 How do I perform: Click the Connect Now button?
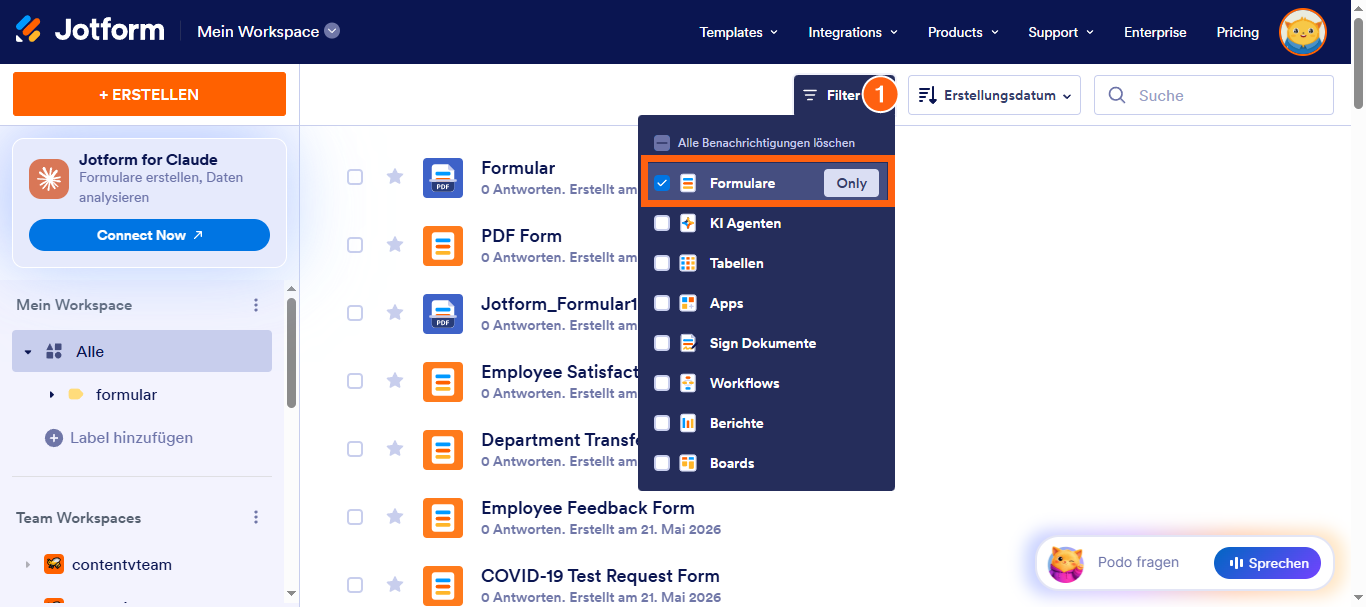click(149, 235)
